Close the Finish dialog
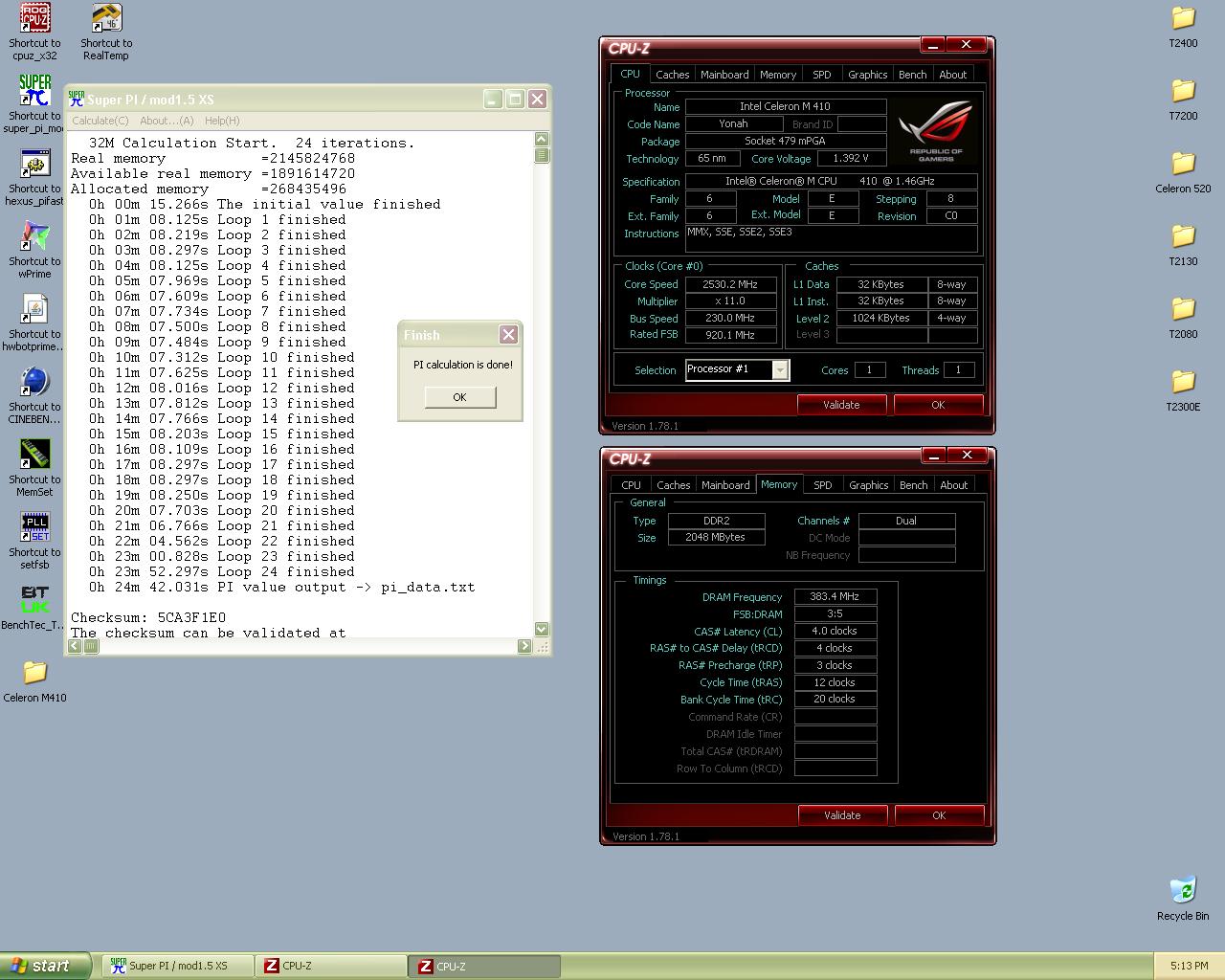The height and width of the screenshot is (980, 1225). [508, 334]
